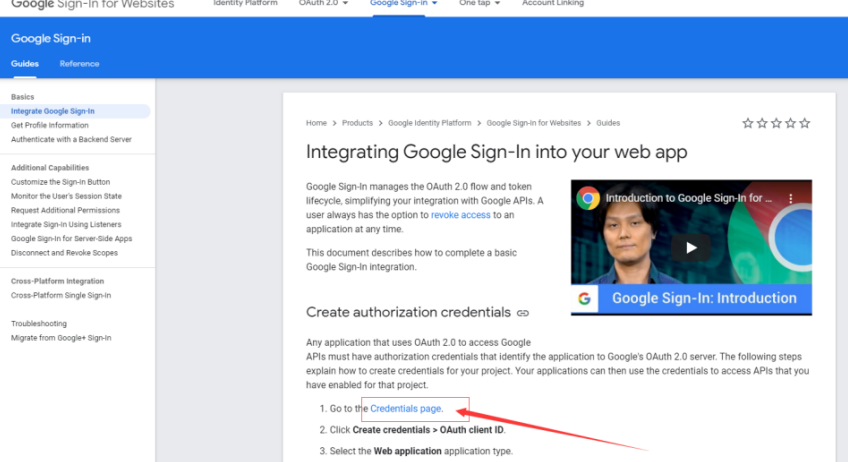Open Authenticate with a Backend Server
The height and width of the screenshot is (462, 848).
[71, 139]
